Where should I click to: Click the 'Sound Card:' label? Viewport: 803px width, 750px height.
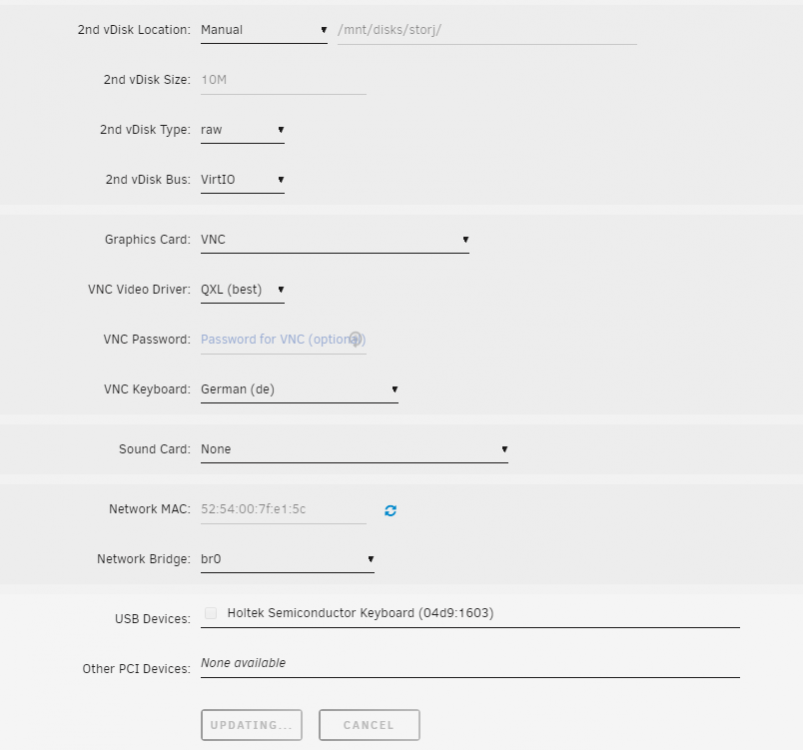point(155,449)
